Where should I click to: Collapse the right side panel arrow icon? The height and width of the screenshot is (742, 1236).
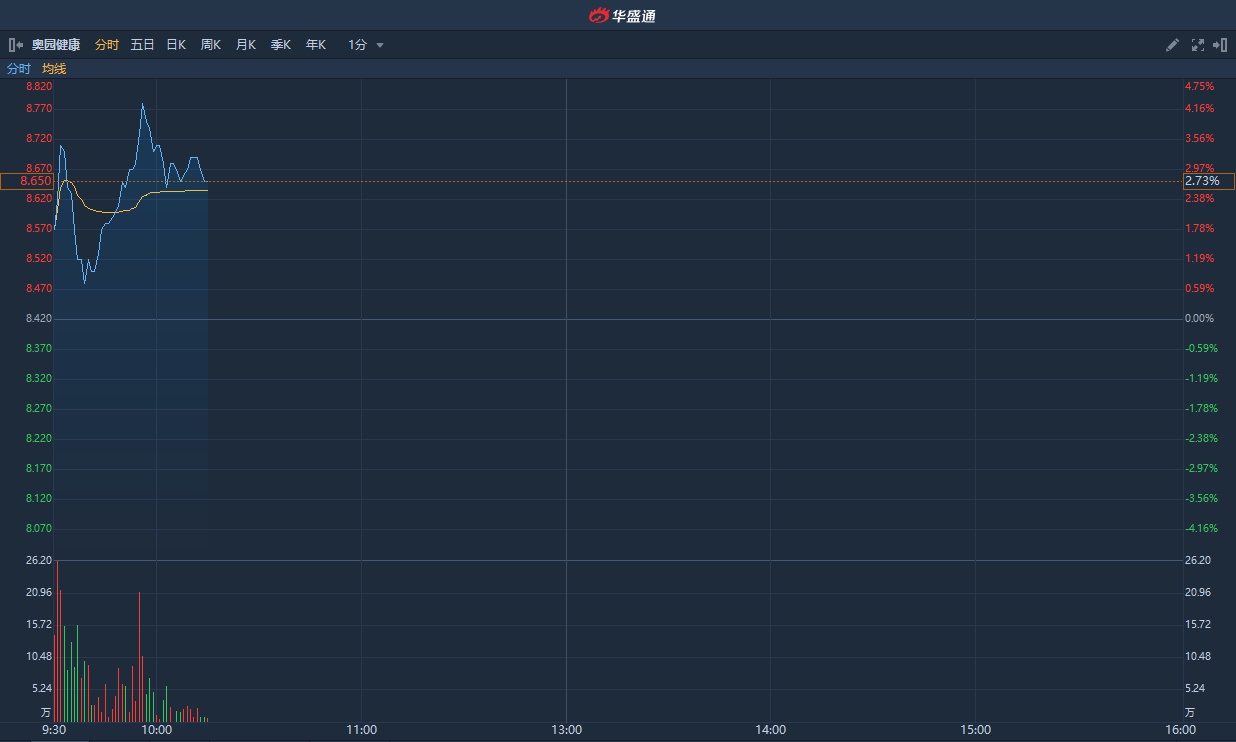1220,45
